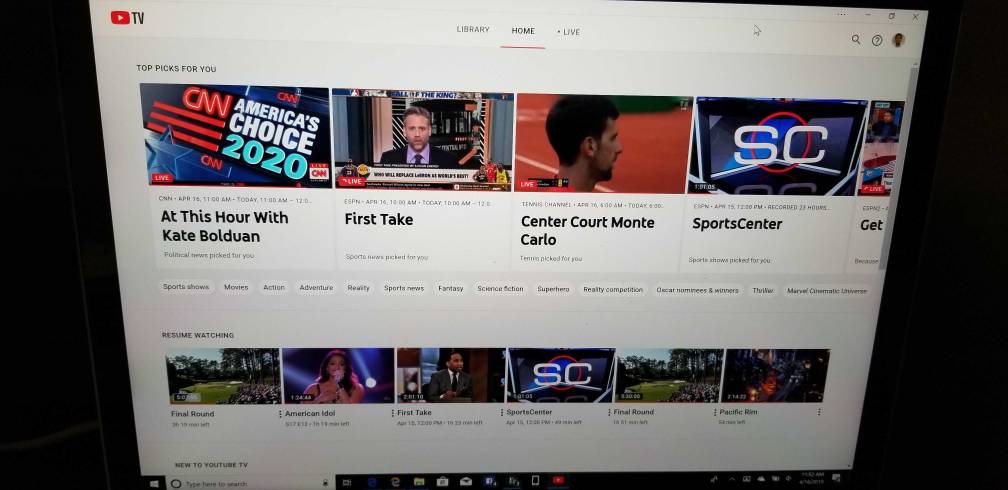Open the First Take top pick title
The width and height of the screenshot is (1008, 490).
(x=379, y=219)
